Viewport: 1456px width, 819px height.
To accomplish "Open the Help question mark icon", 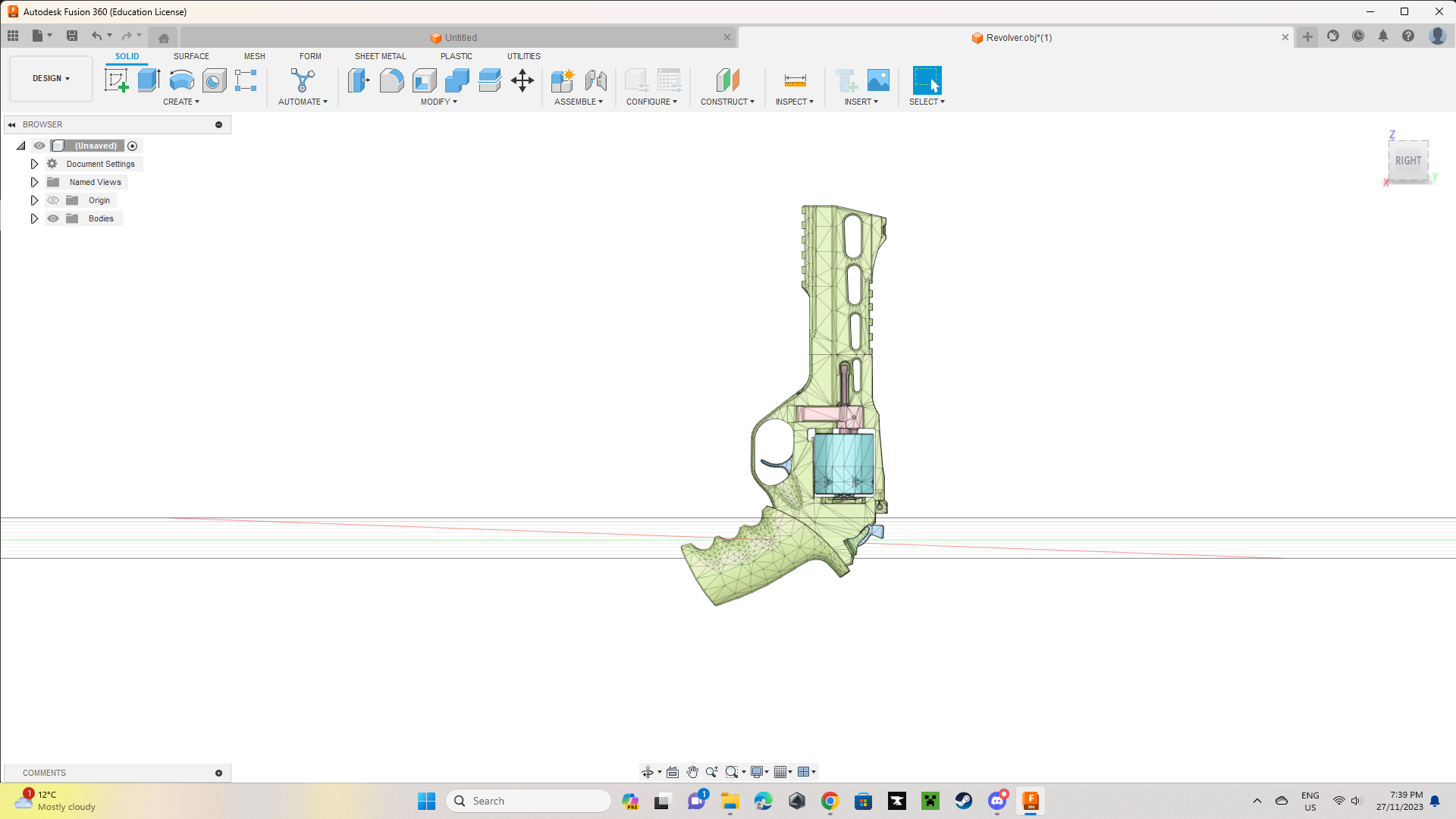I will (x=1408, y=36).
